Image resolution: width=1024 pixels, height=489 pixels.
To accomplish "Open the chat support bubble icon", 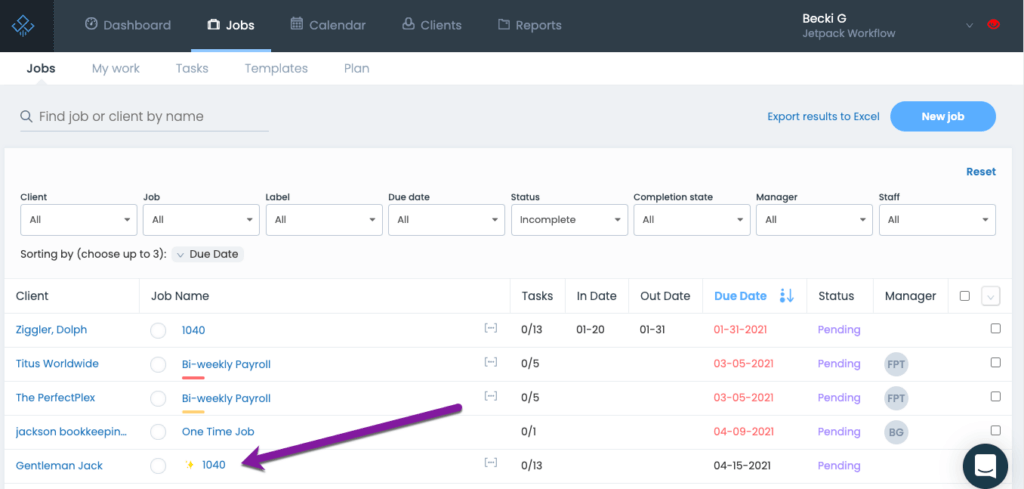I will click(x=985, y=466).
